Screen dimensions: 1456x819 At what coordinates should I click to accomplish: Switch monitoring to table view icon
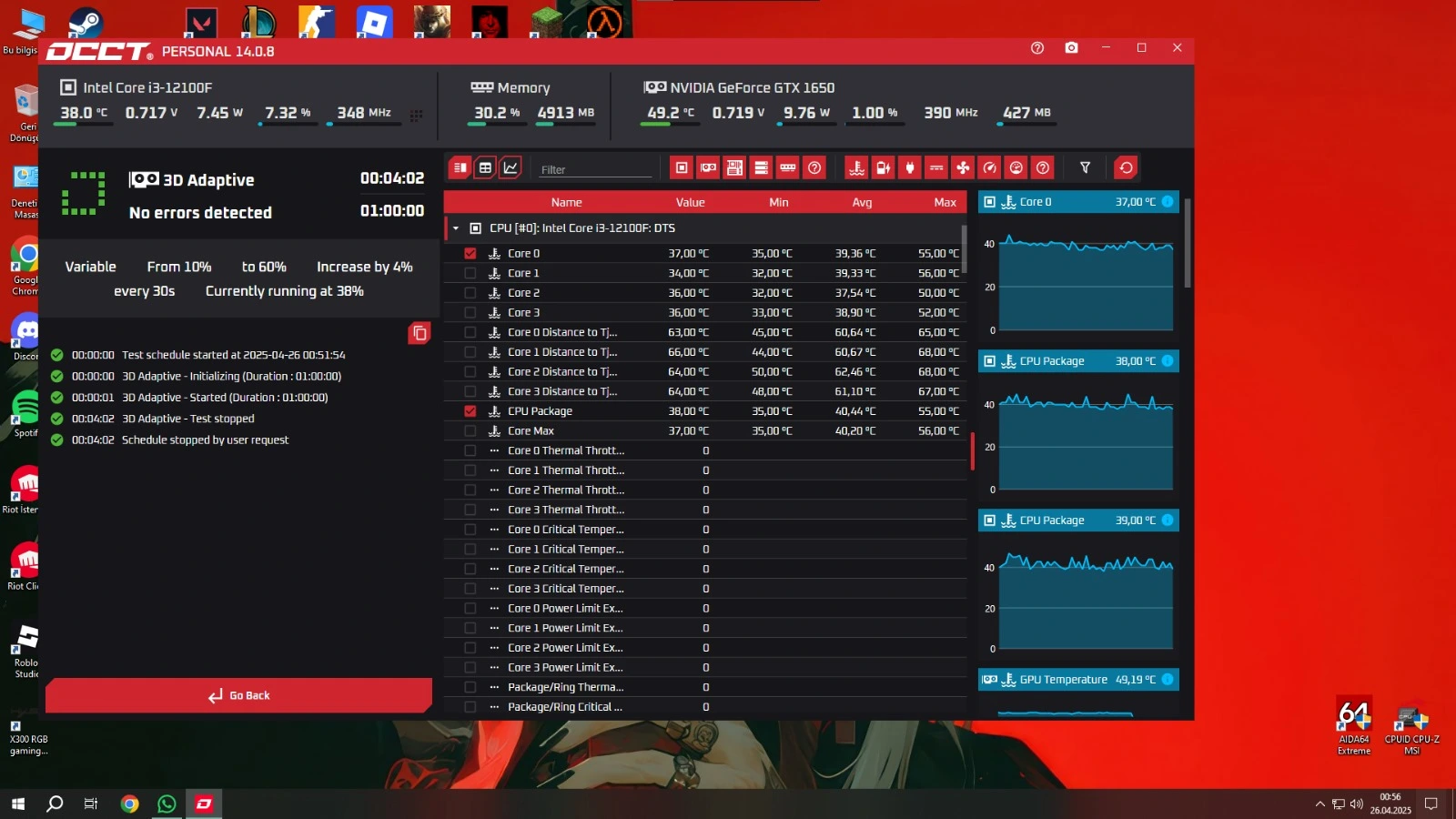(x=485, y=167)
